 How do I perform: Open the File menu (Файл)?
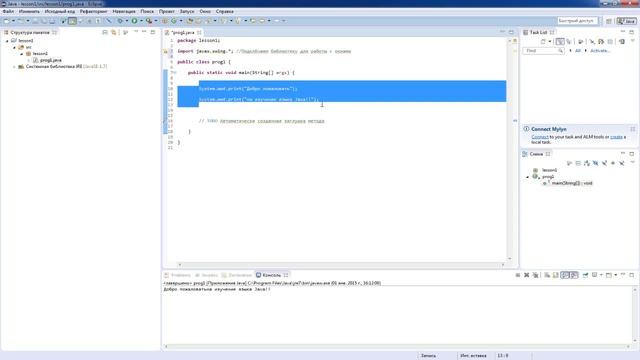tap(8, 11)
